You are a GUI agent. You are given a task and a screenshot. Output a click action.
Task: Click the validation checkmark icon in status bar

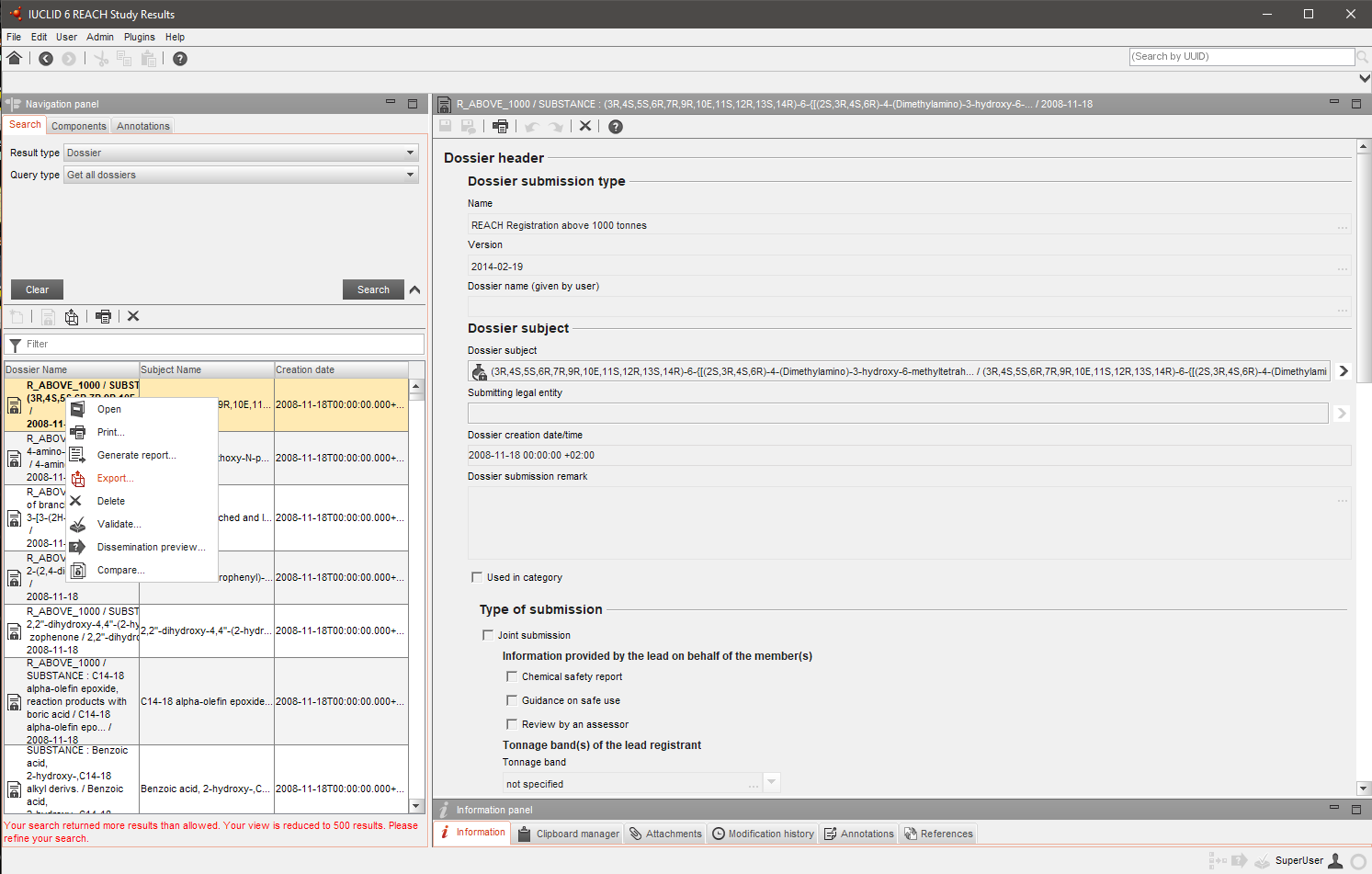tap(1263, 861)
